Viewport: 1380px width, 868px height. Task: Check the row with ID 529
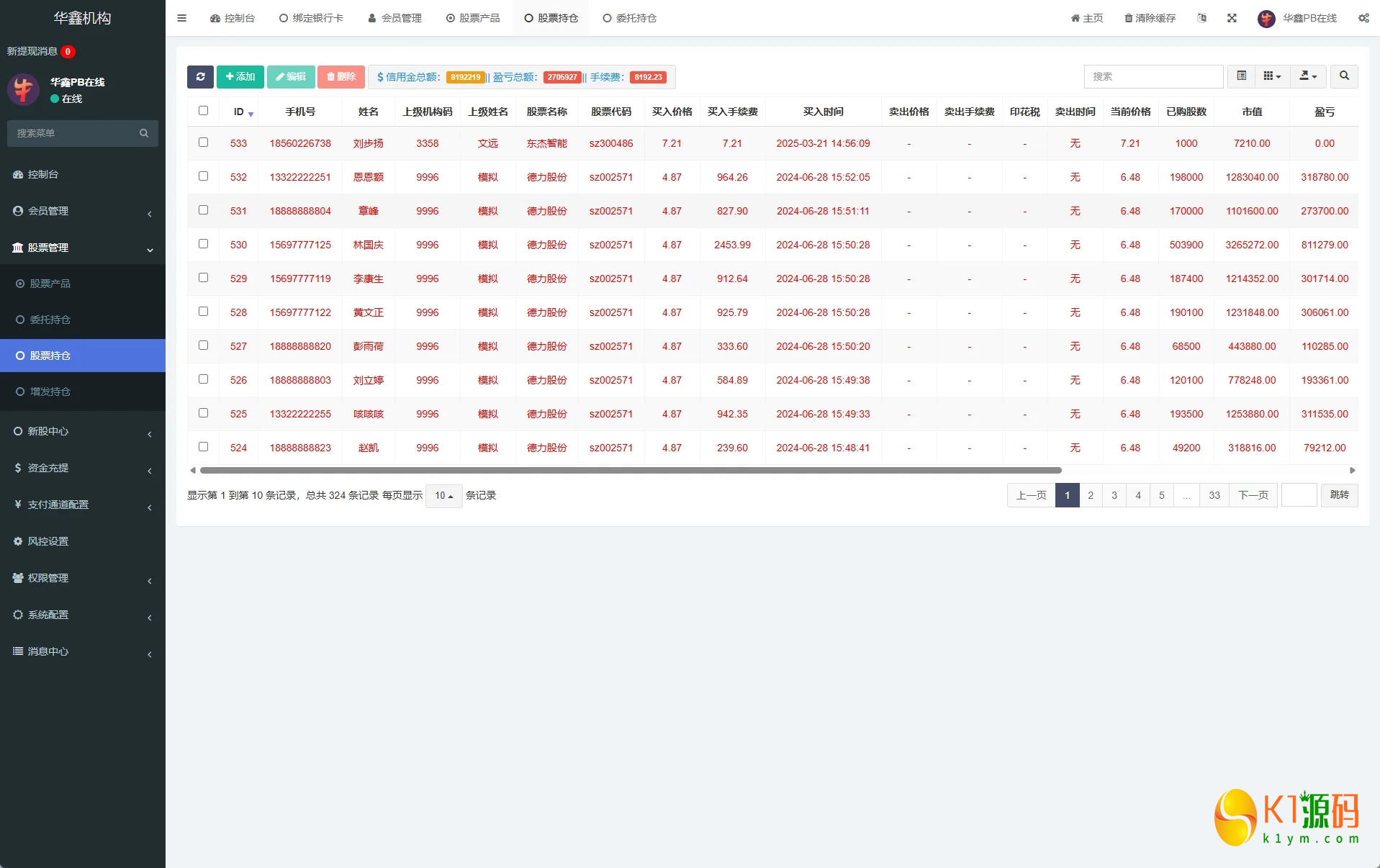point(203,278)
